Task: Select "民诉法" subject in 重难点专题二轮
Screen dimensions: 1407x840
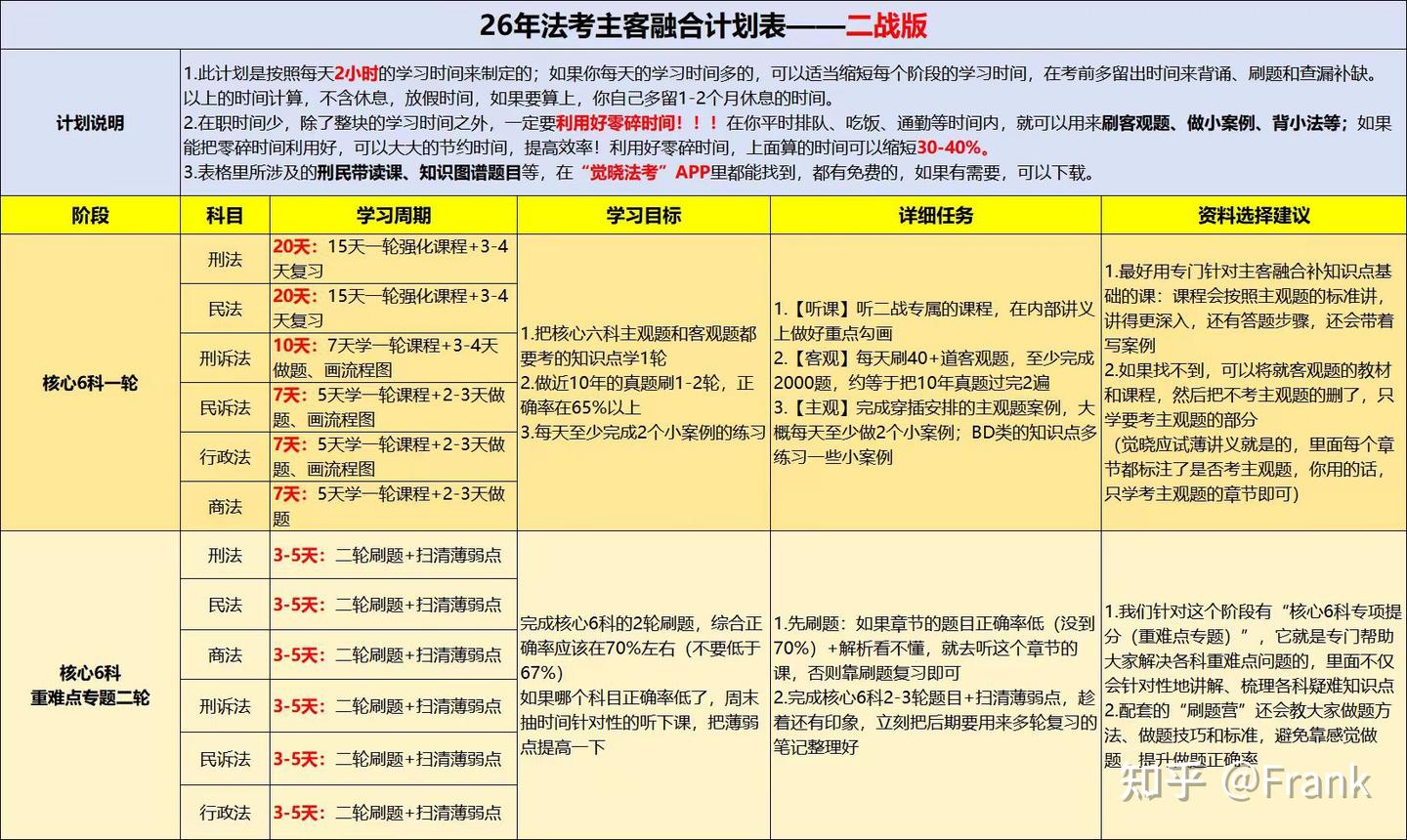Action: (x=225, y=759)
